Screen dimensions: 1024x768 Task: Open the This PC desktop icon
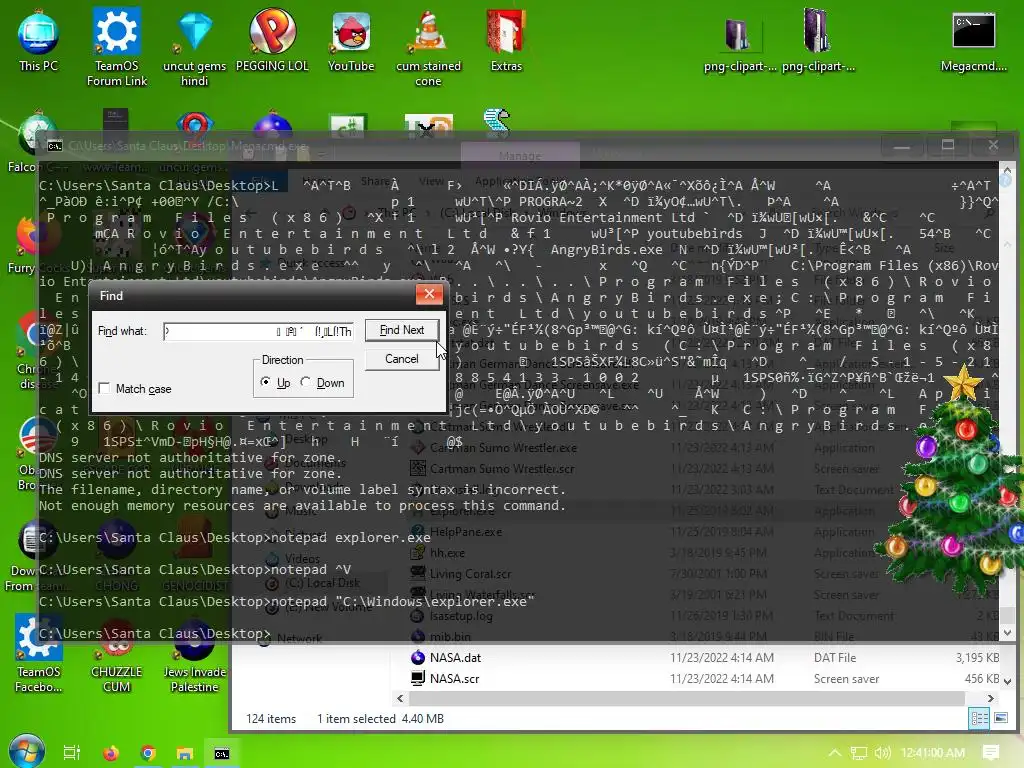[38, 40]
